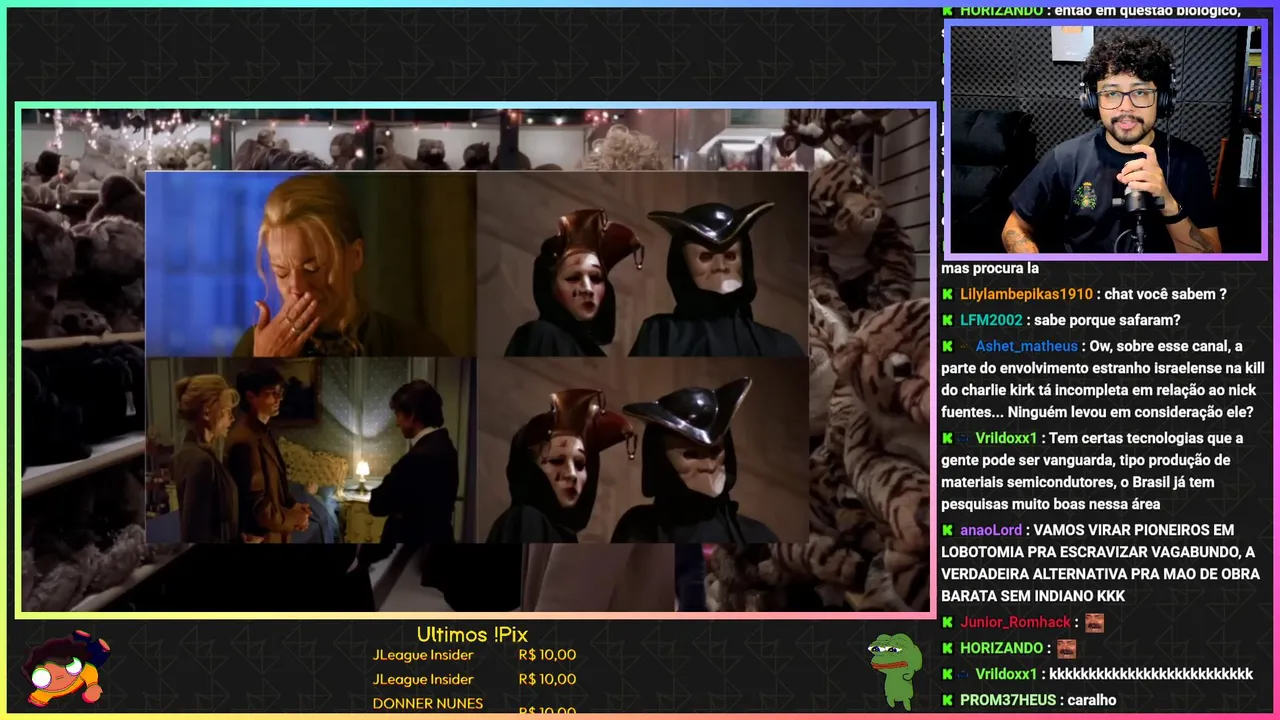This screenshot has height=720, width=1280.
Task: Click the Kick badge beside Lilylambepikas1910
Action: point(947,294)
